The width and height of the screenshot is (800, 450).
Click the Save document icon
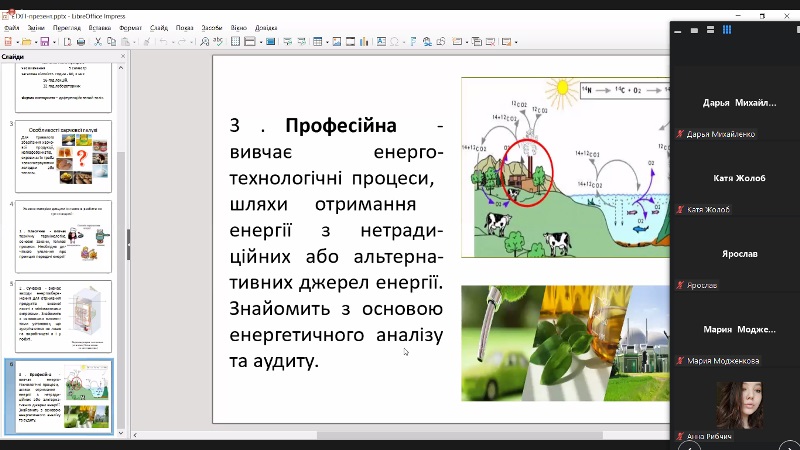(44, 42)
